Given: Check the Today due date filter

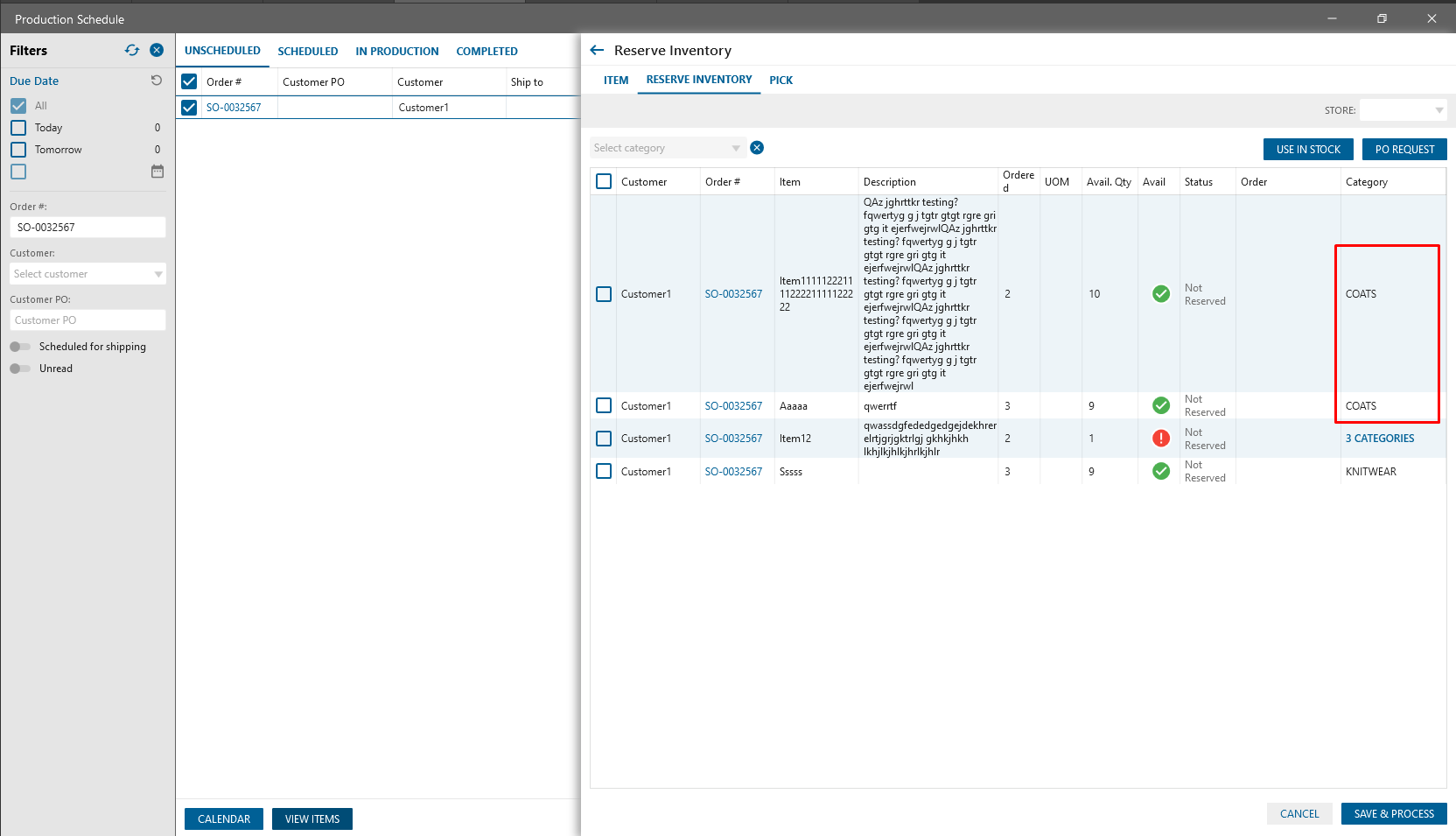Looking at the screenshot, I should (18, 127).
